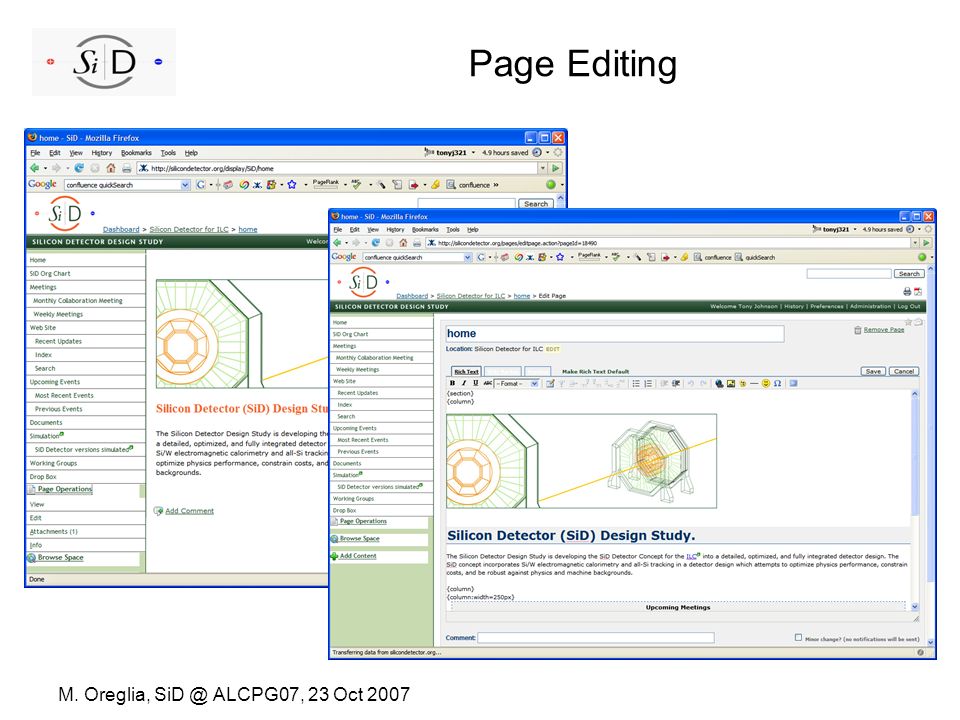
Task: Click the printer icon below the Search button
Action: pos(907,291)
